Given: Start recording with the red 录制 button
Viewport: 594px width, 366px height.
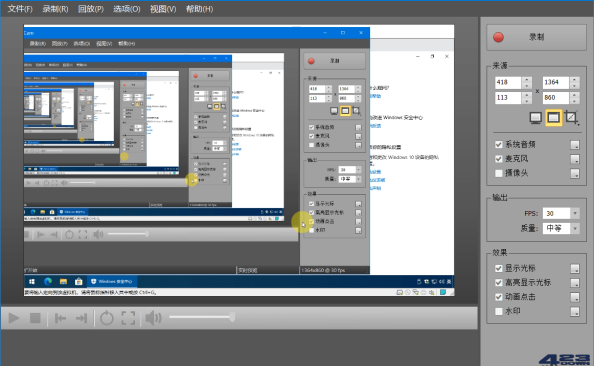Looking at the screenshot, I should [536, 37].
